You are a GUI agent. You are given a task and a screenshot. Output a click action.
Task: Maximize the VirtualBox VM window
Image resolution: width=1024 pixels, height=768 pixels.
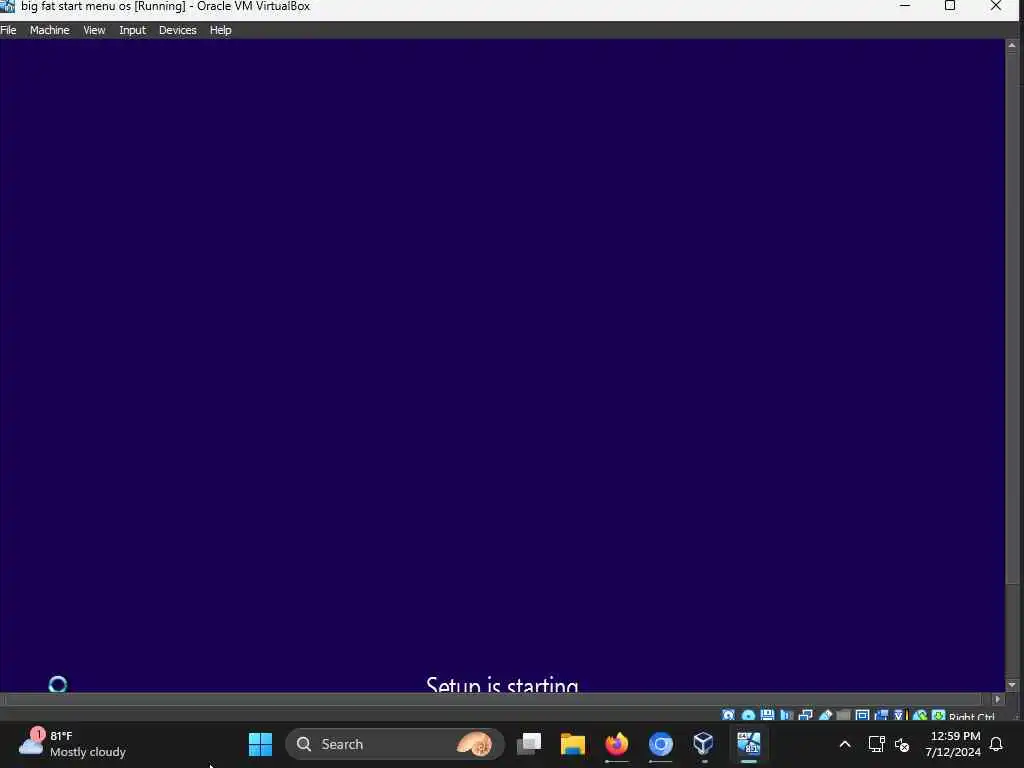coord(950,6)
